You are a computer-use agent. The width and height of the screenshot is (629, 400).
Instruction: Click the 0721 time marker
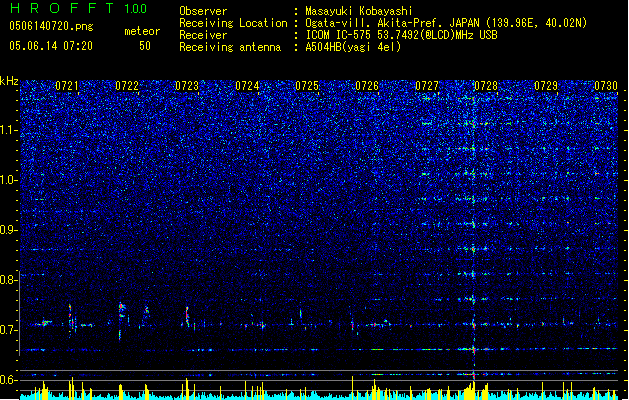(x=67, y=86)
